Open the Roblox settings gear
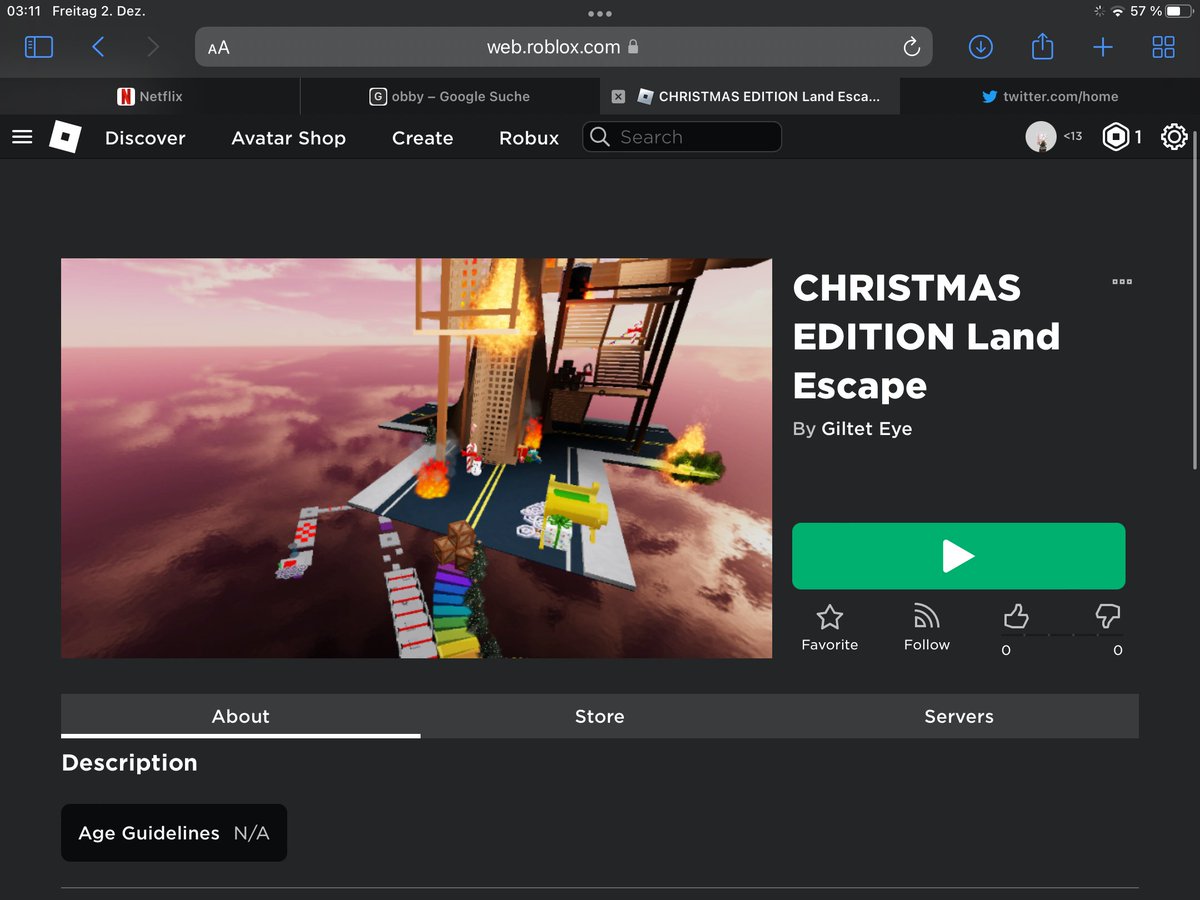 click(1174, 137)
